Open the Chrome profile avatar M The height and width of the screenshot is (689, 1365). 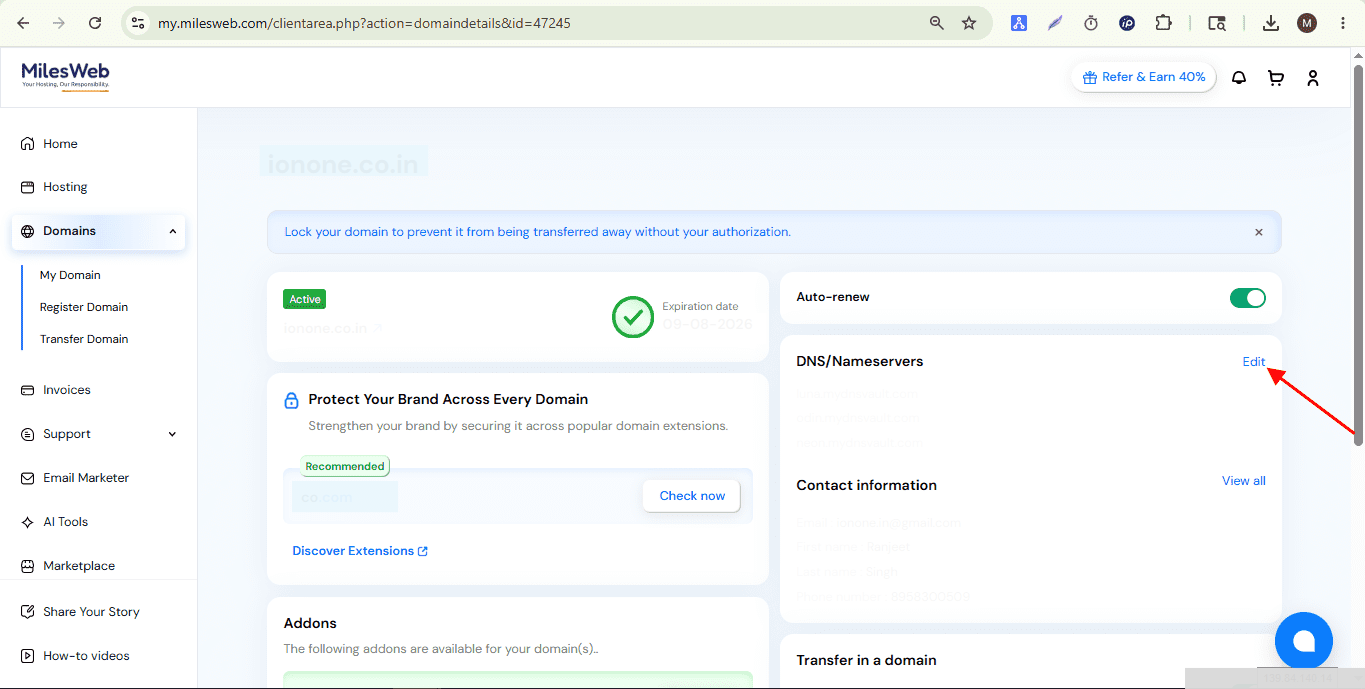point(1307,23)
